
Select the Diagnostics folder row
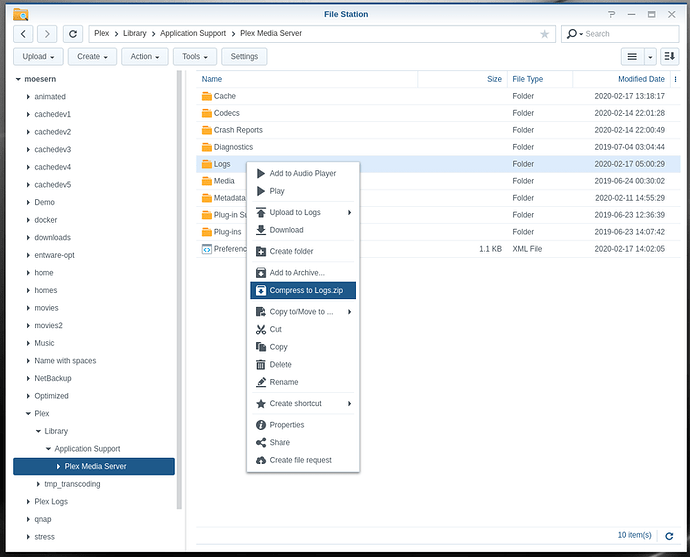point(438,147)
